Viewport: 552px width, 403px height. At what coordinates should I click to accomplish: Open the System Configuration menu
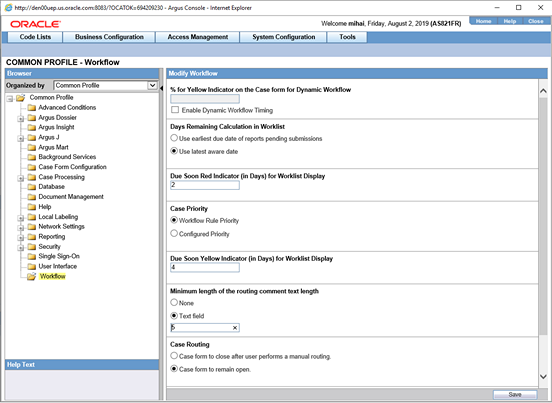(x=283, y=37)
